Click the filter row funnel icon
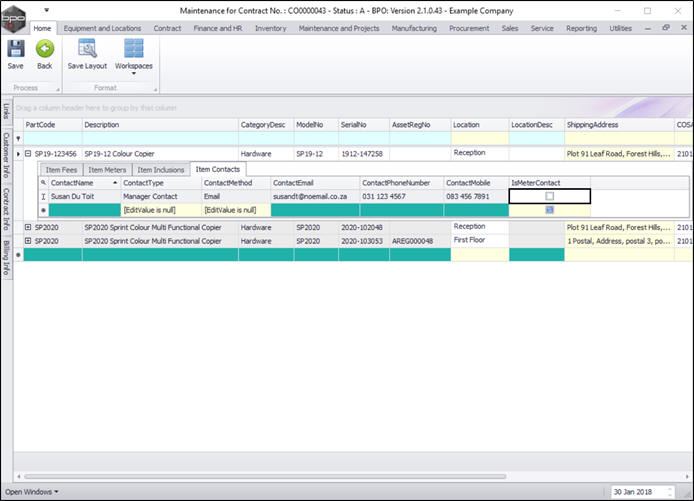The image size is (694, 501). [x=16, y=139]
